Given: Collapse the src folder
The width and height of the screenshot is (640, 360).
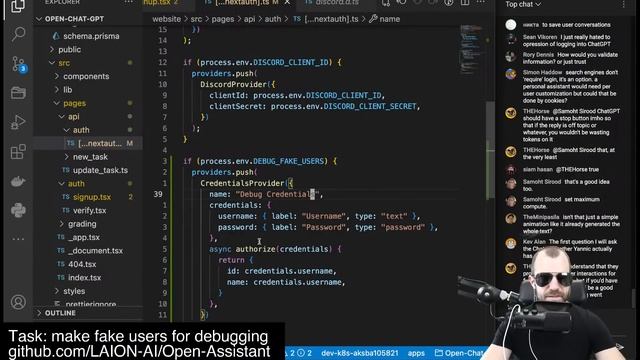Looking at the screenshot, I should [52, 63].
